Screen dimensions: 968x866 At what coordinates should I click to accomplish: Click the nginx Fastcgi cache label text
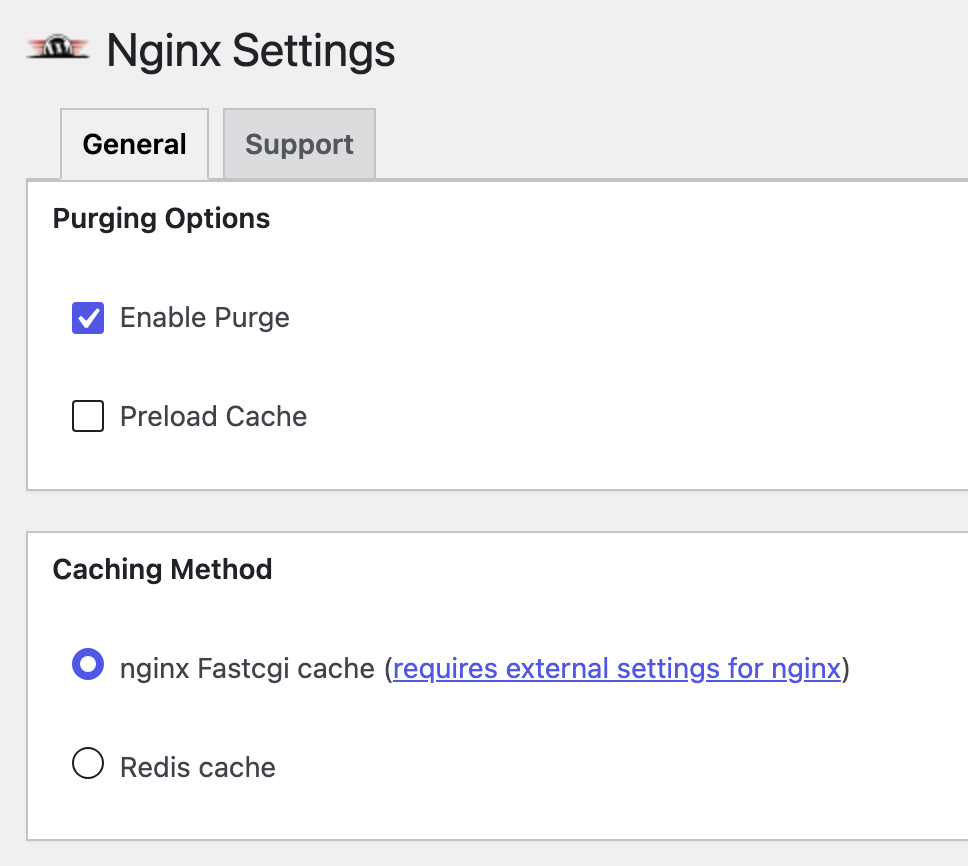(x=247, y=669)
